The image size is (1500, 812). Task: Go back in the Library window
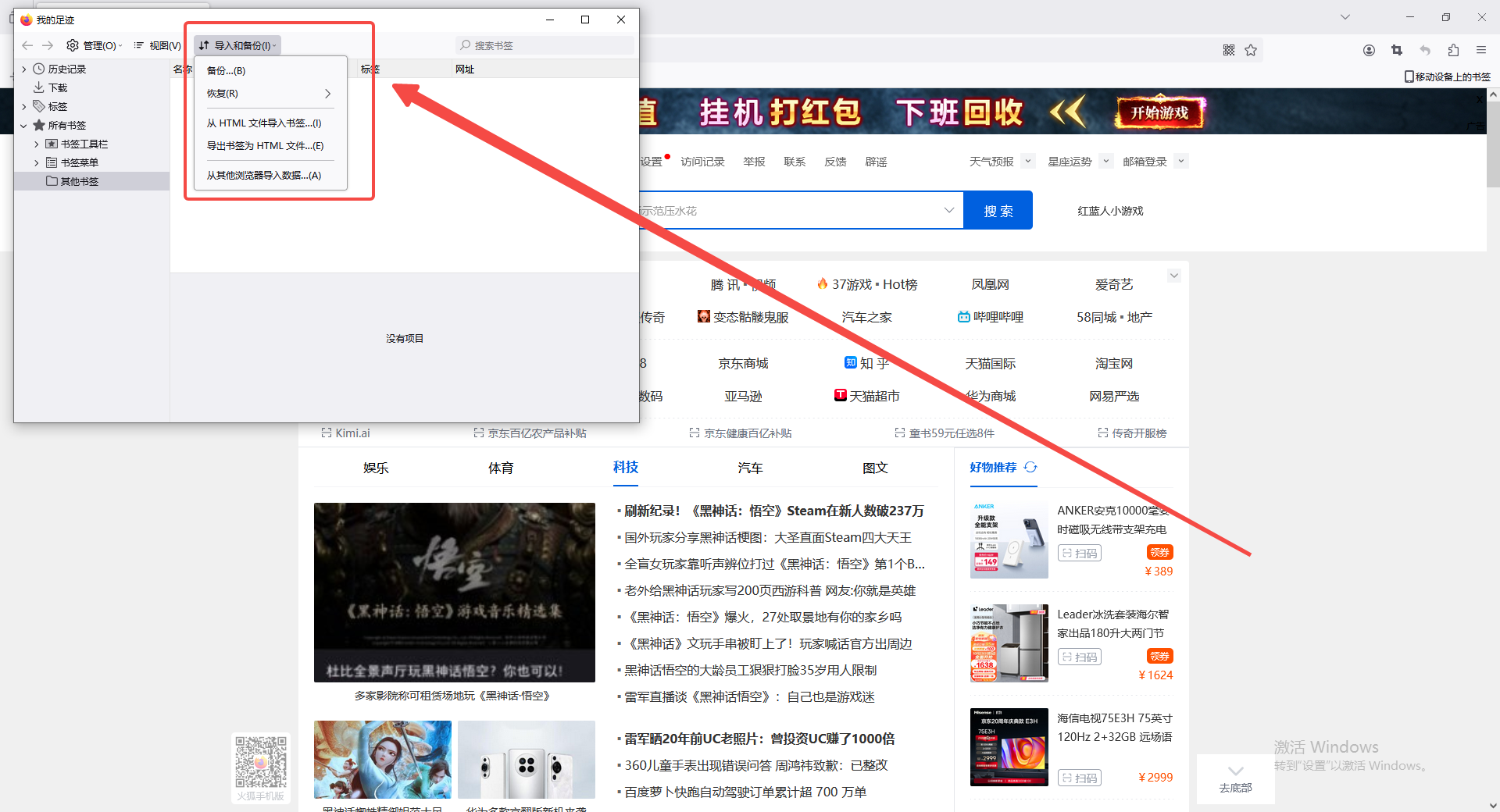[28, 45]
